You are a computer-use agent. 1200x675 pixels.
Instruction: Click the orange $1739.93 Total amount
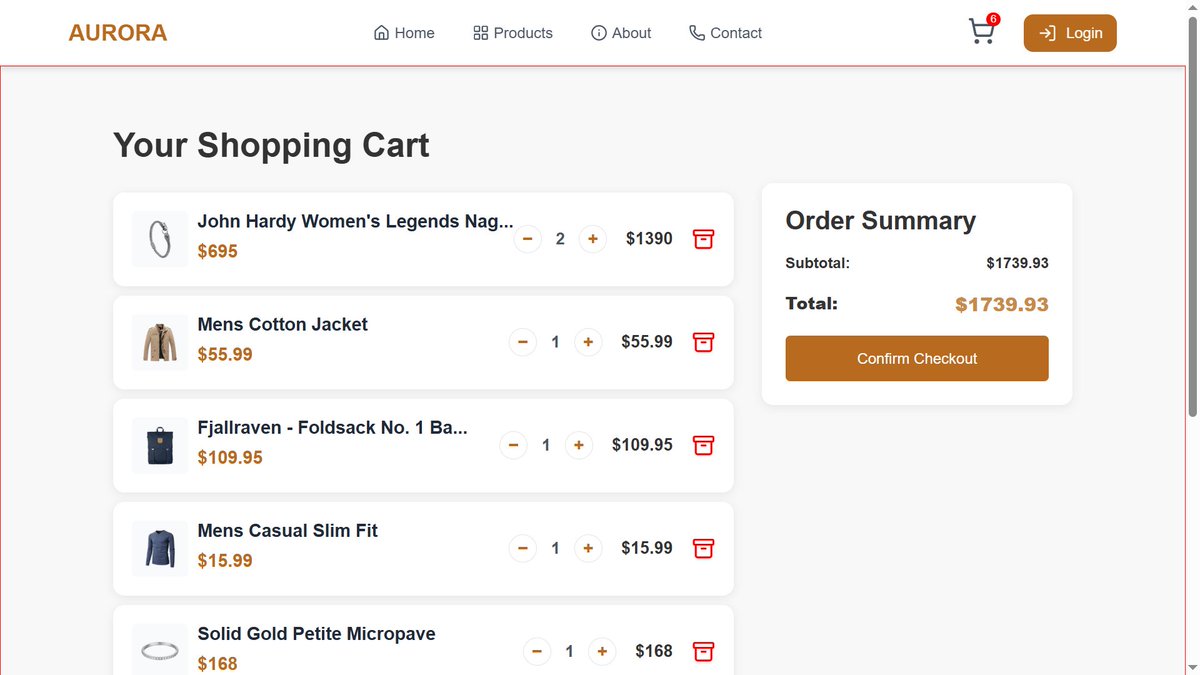[x=1002, y=305]
